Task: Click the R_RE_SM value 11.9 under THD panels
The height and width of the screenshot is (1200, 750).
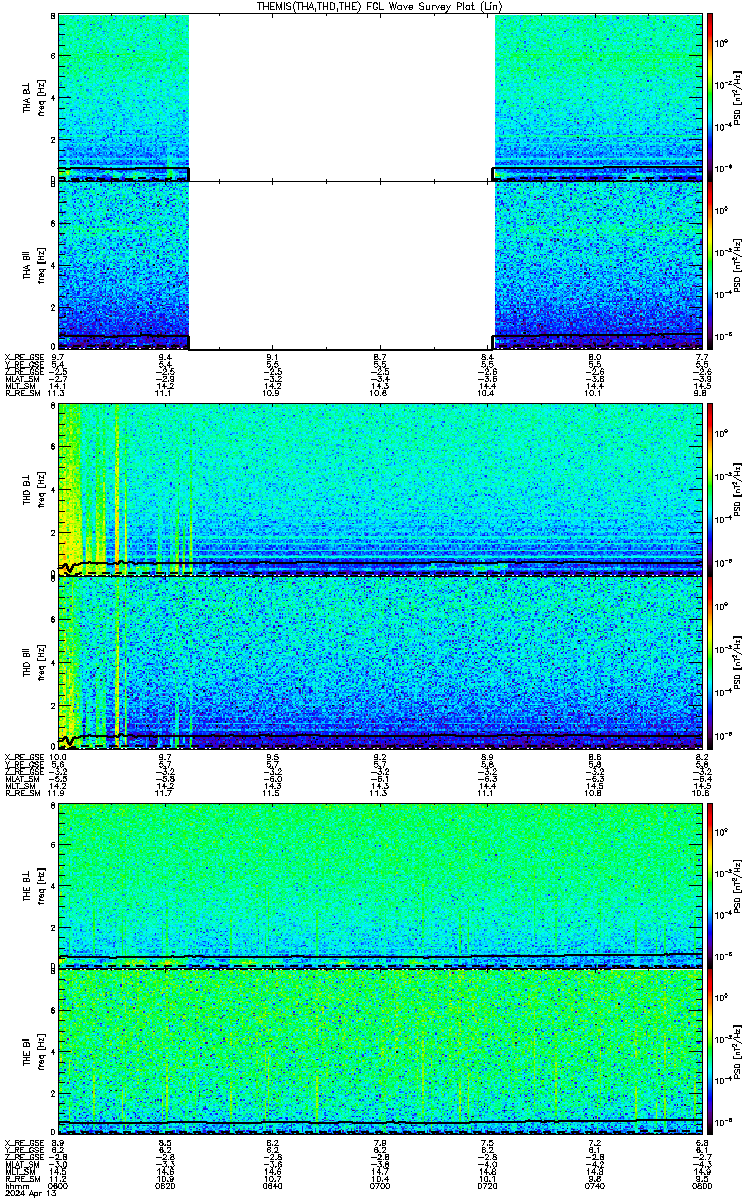Action: (x=58, y=793)
